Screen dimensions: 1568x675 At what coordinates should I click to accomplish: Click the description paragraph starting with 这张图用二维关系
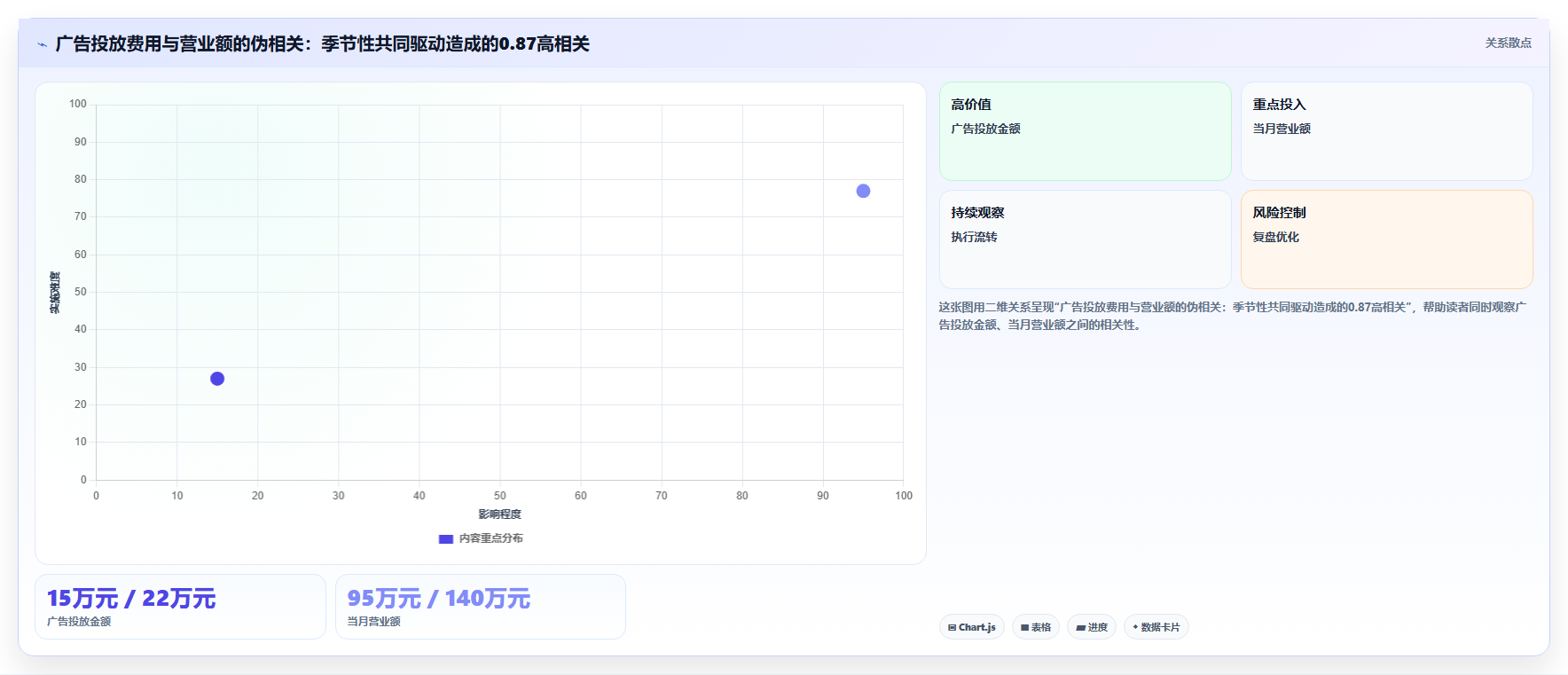coord(1233,316)
